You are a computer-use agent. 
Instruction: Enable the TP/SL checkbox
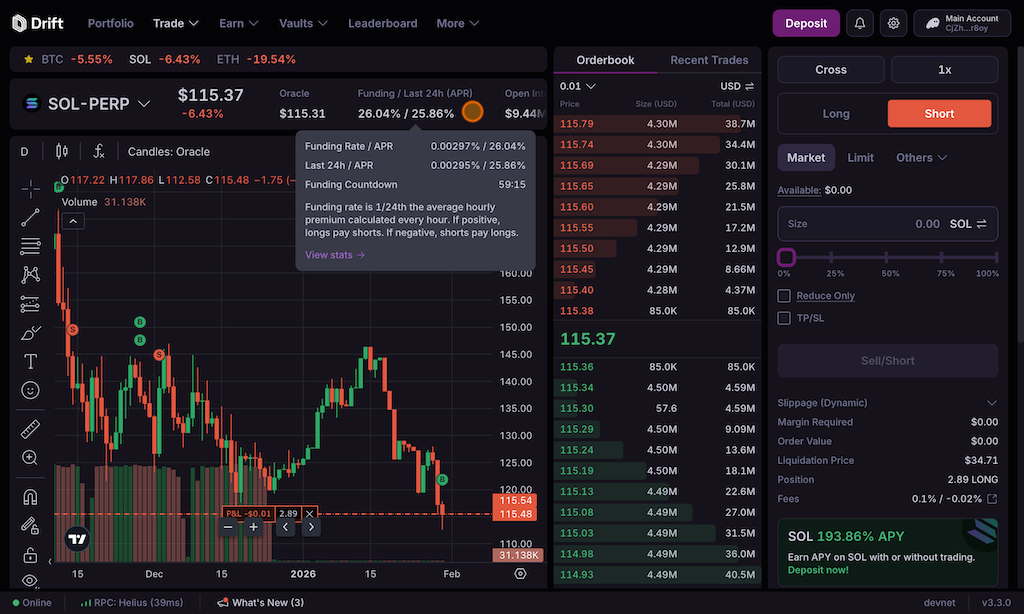pyautogui.click(x=785, y=318)
